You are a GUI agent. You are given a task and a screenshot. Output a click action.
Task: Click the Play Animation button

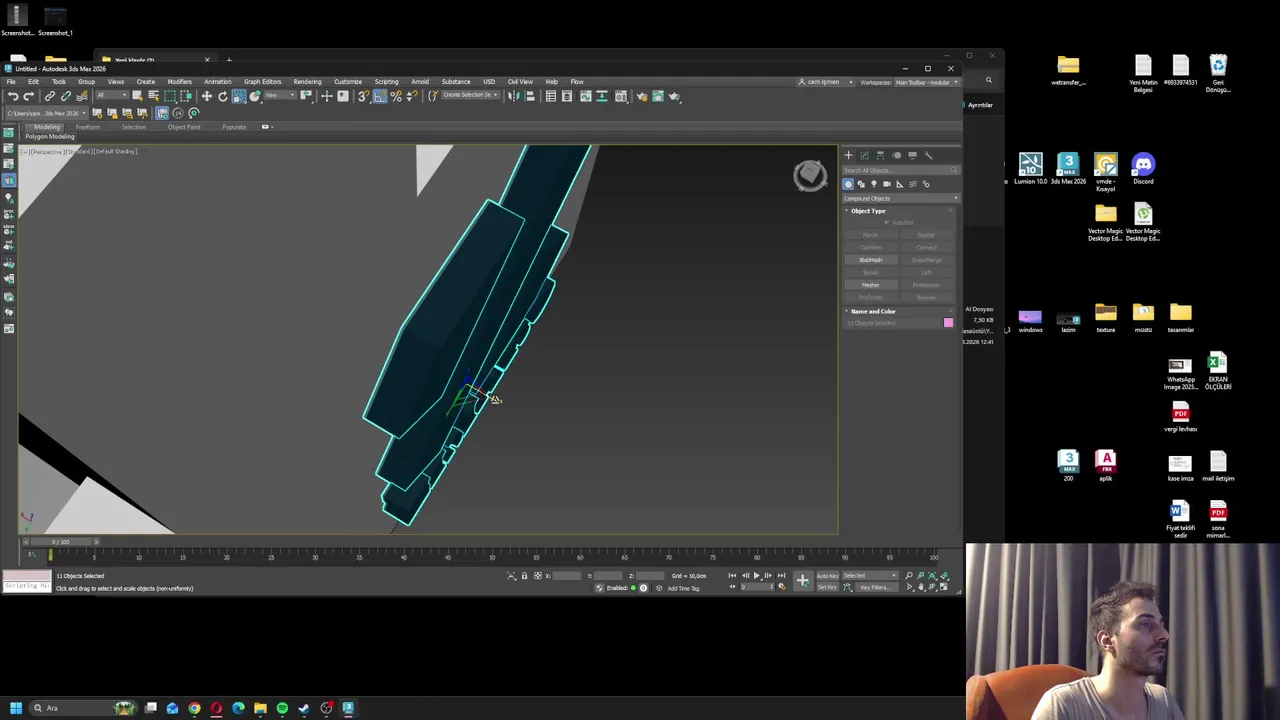[756, 576]
